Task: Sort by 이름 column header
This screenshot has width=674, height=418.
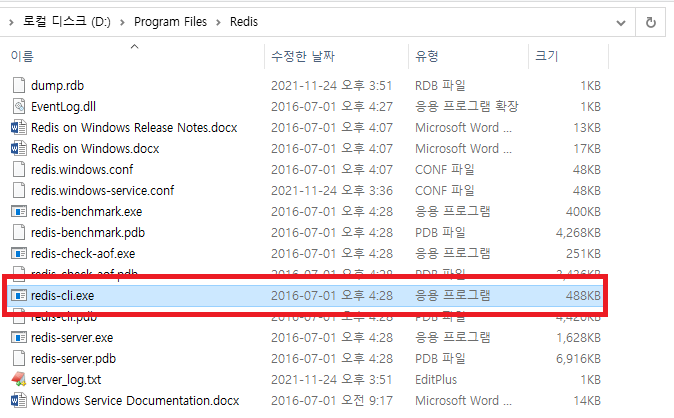Action: click(x=135, y=56)
